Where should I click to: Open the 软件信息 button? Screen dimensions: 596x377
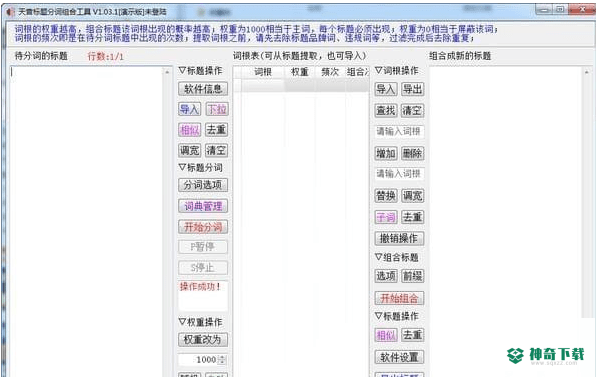203,89
